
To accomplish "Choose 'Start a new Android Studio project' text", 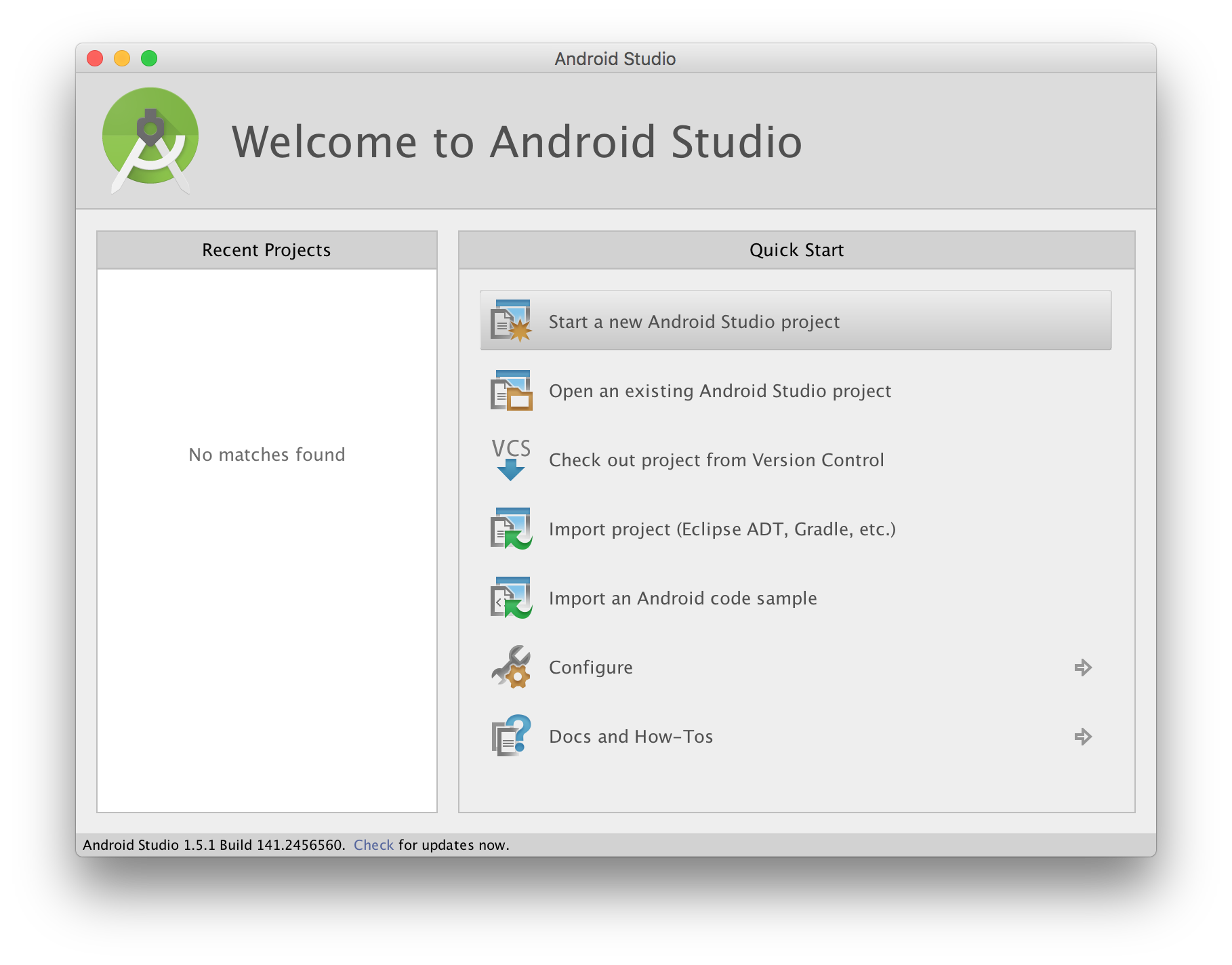I will click(x=694, y=322).
